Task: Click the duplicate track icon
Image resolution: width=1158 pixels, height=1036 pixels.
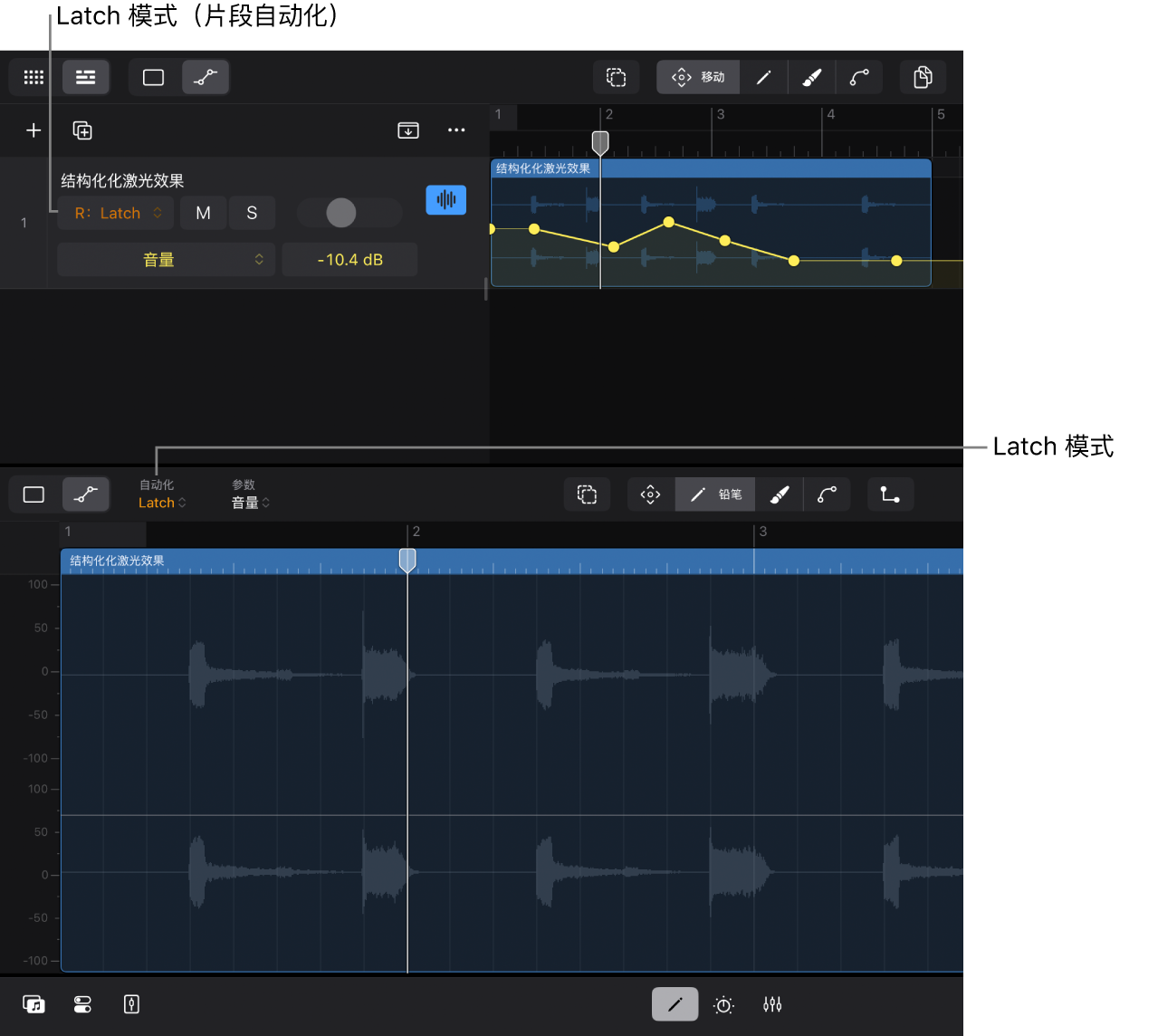Action: click(82, 131)
